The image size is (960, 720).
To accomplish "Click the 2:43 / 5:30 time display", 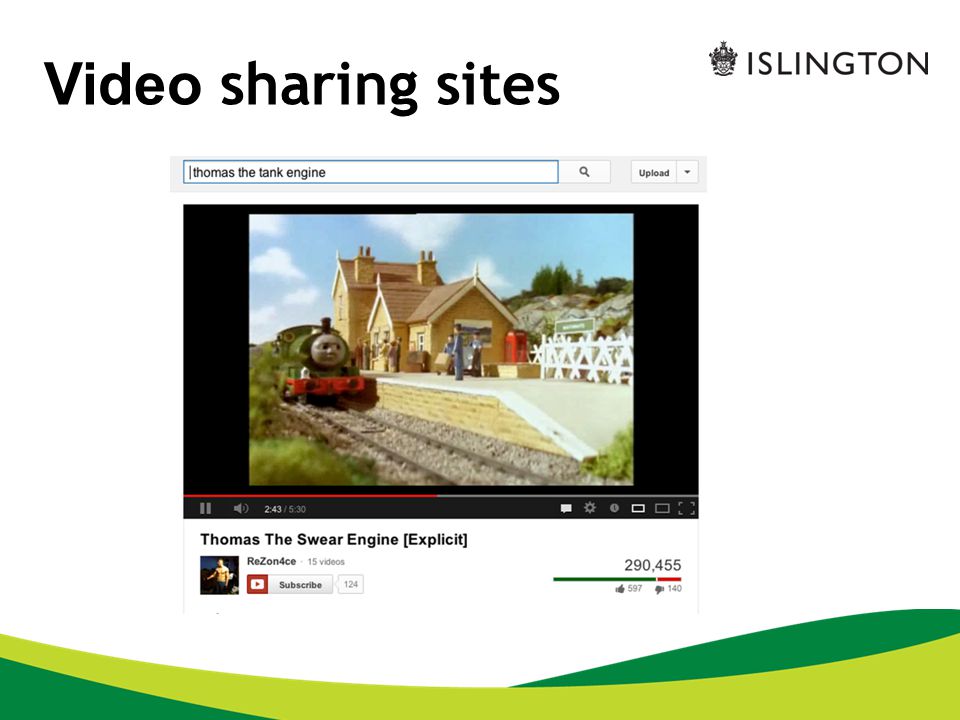I will pos(285,509).
